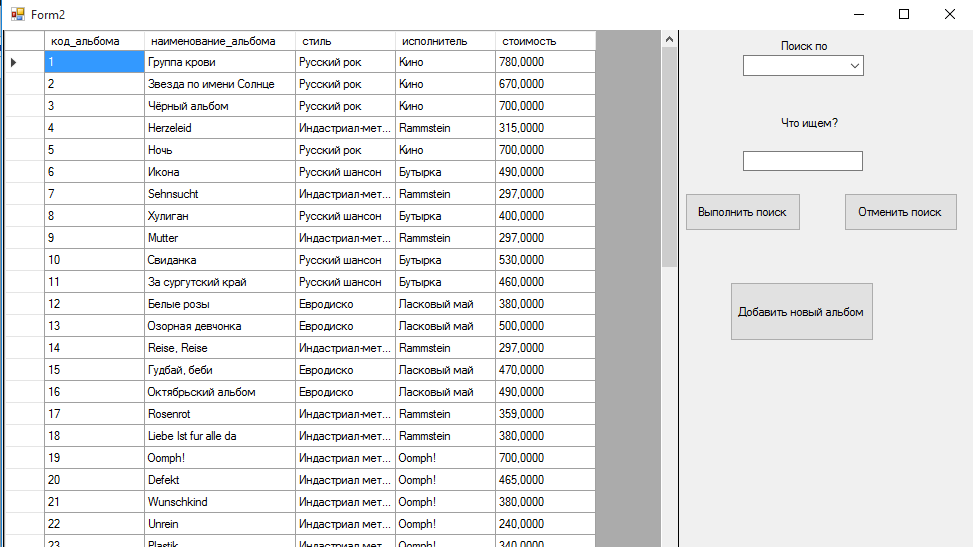This screenshot has width=973, height=547.
Task: Click price cell '465,0000'
Action: [x=545, y=480]
